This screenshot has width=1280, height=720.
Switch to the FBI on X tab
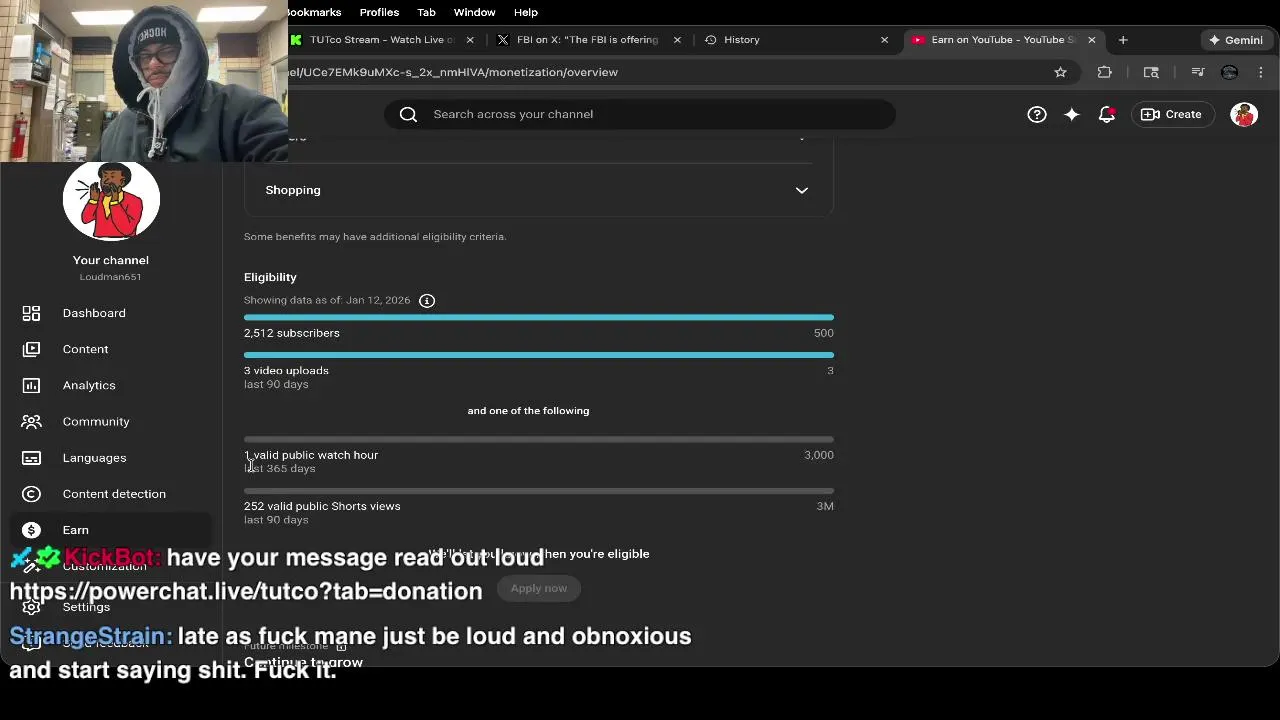[x=587, y=40]
